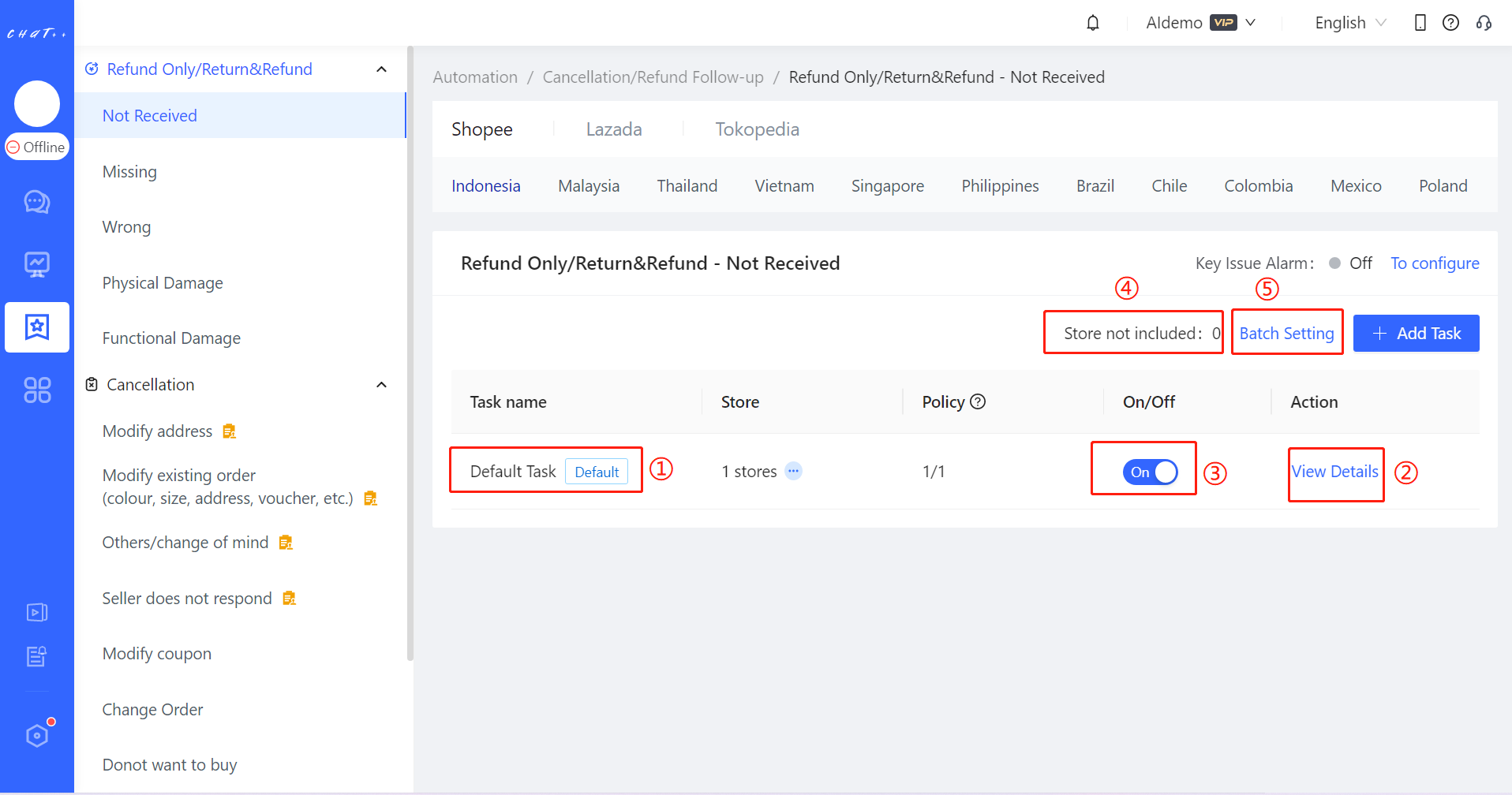Click badge icon next to Modify address
Image resolution: width=1512 pixels, height=795 pixels.
pyautogui.click(x=229, y=431)
